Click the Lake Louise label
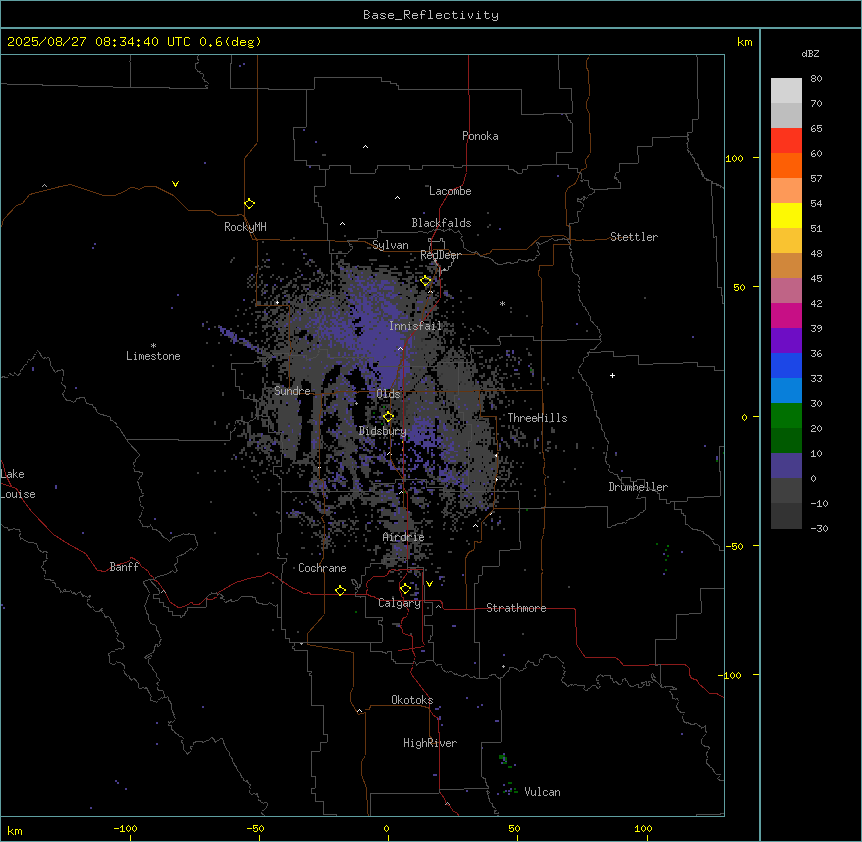Viewport: 862px width, 842px height. (18, 484)
